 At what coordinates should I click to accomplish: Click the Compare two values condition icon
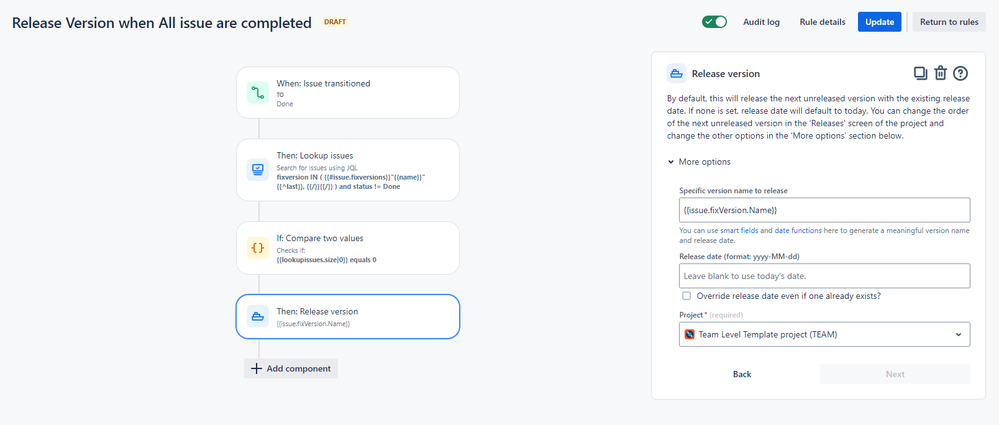[258, 247]
